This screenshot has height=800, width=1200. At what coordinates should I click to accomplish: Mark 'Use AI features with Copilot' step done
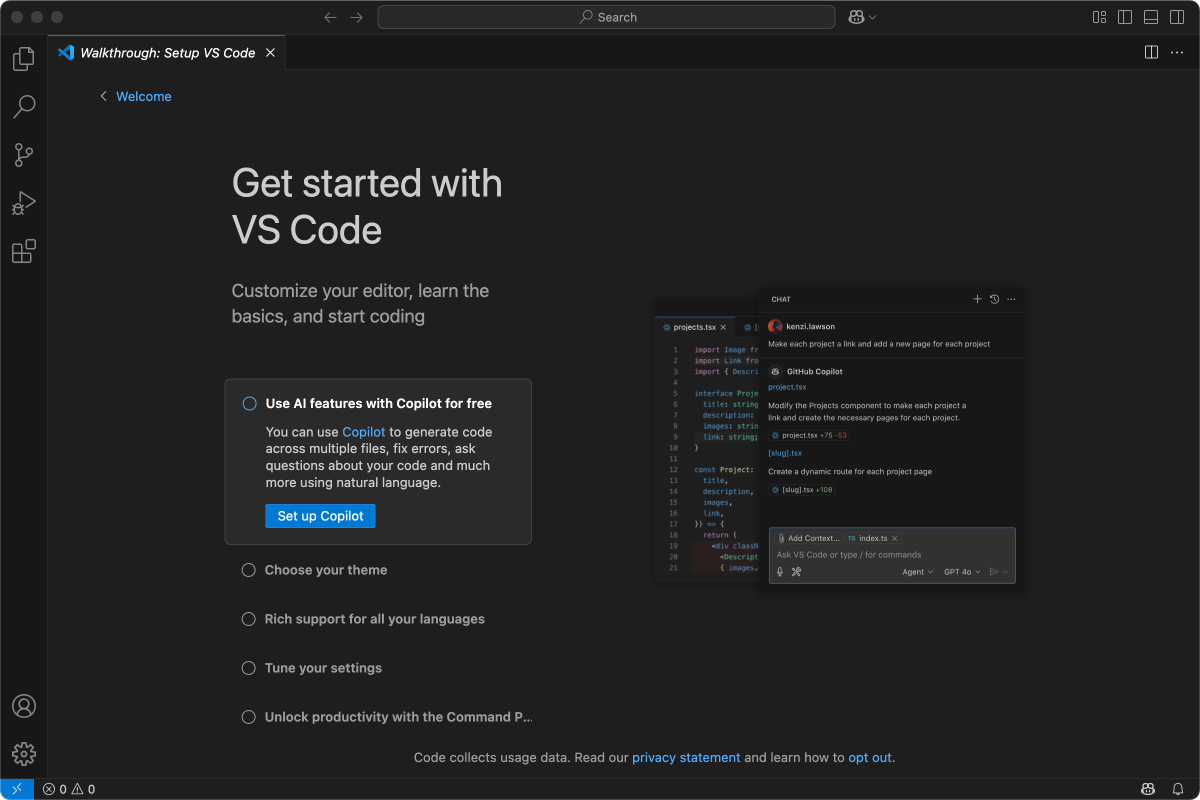(x=249, y=404)
